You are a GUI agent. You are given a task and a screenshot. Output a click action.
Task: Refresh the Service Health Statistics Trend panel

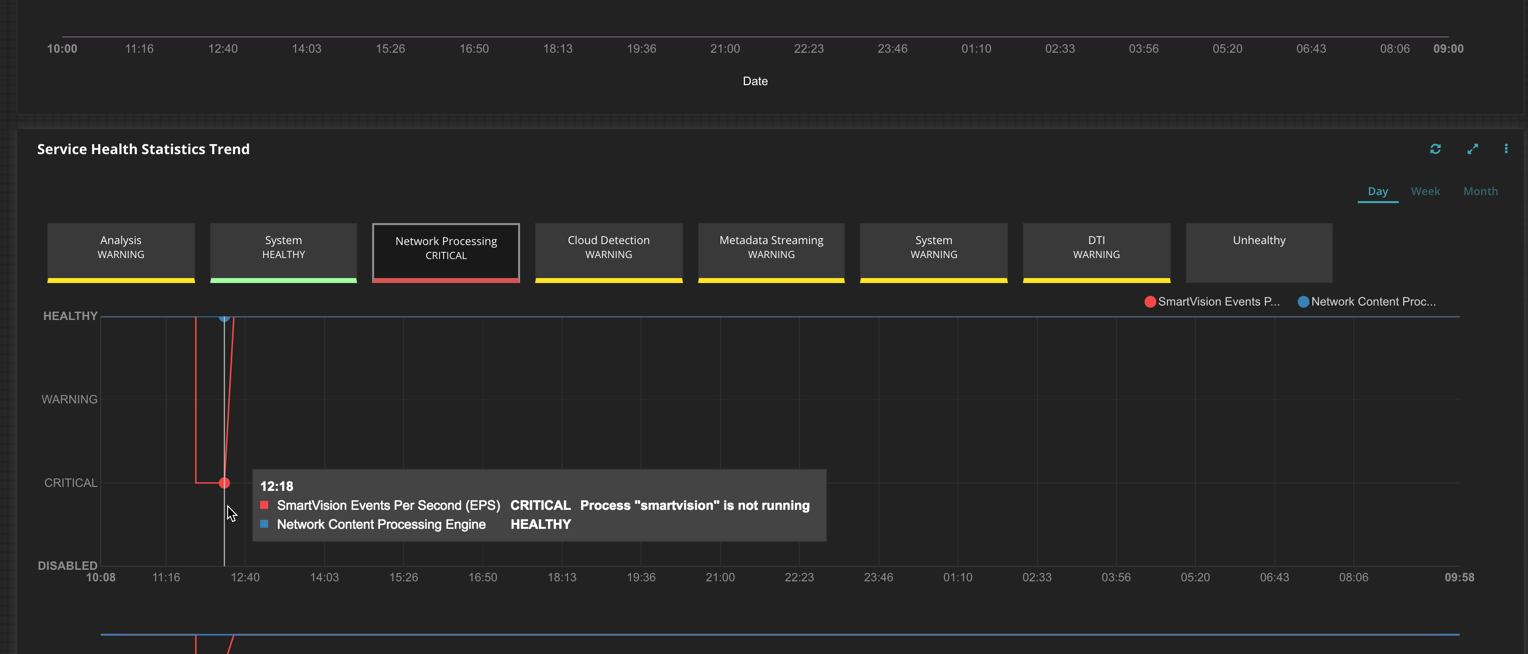point(1435,149)
